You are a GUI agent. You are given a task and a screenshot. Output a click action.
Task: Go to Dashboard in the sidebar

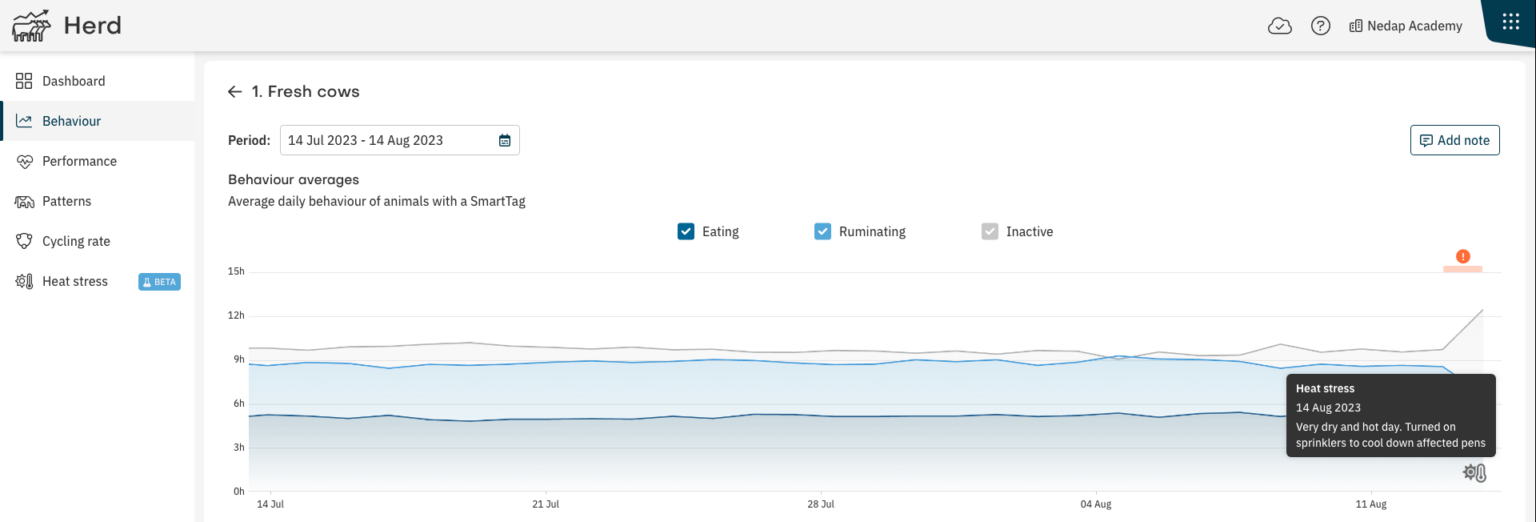click(73, 81)
